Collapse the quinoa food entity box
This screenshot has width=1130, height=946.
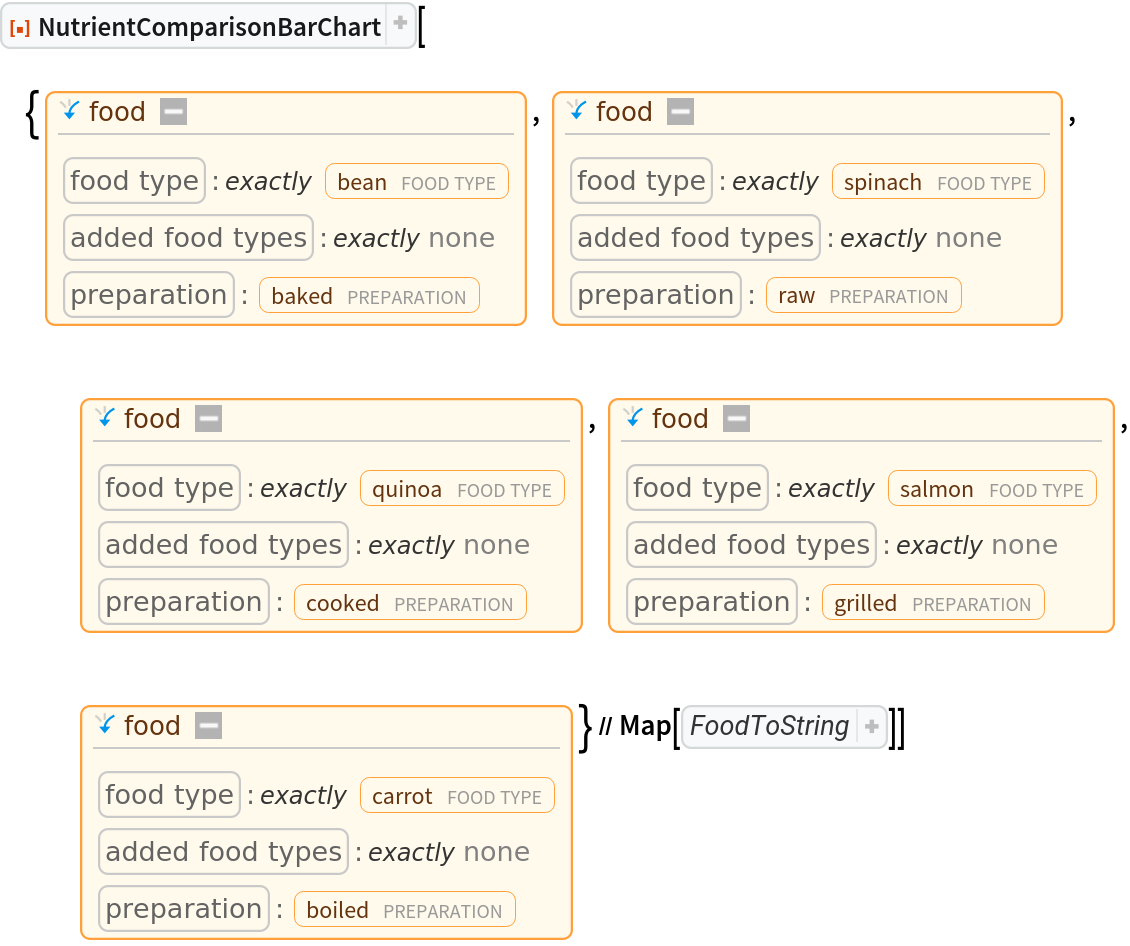tap(208, 419)
